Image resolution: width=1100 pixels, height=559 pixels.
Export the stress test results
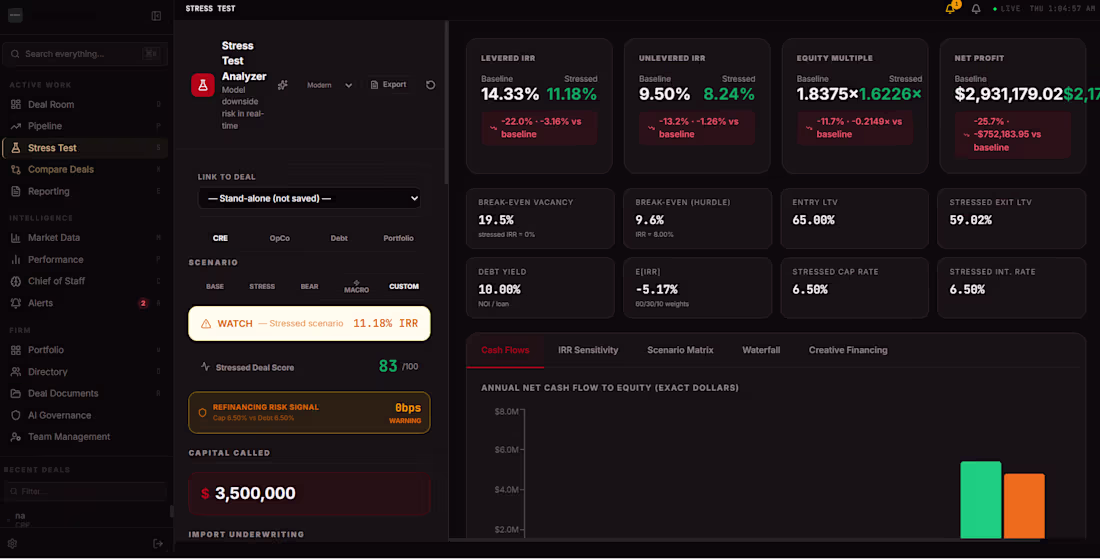click(389, 85)
